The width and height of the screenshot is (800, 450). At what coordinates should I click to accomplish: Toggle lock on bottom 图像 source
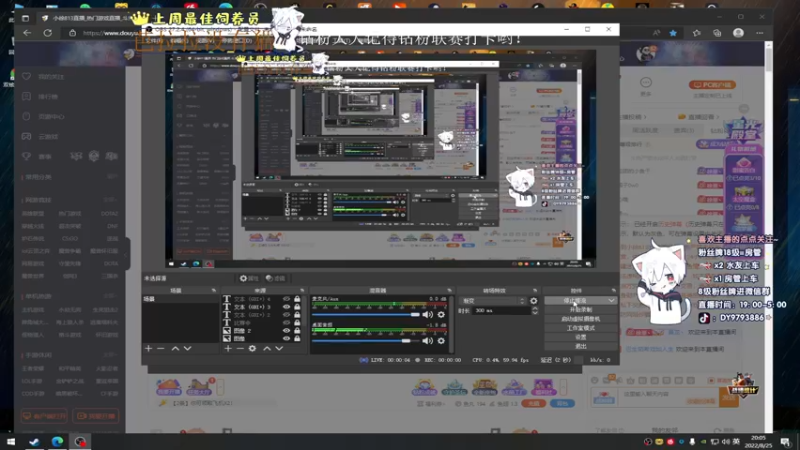coord(297,338)
